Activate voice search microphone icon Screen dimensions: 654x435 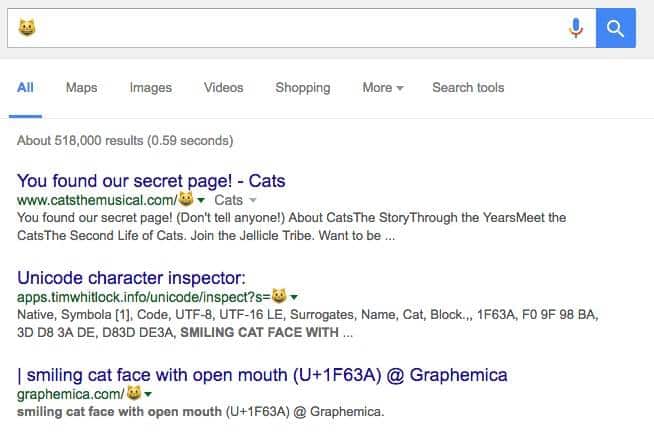point(576,28)
